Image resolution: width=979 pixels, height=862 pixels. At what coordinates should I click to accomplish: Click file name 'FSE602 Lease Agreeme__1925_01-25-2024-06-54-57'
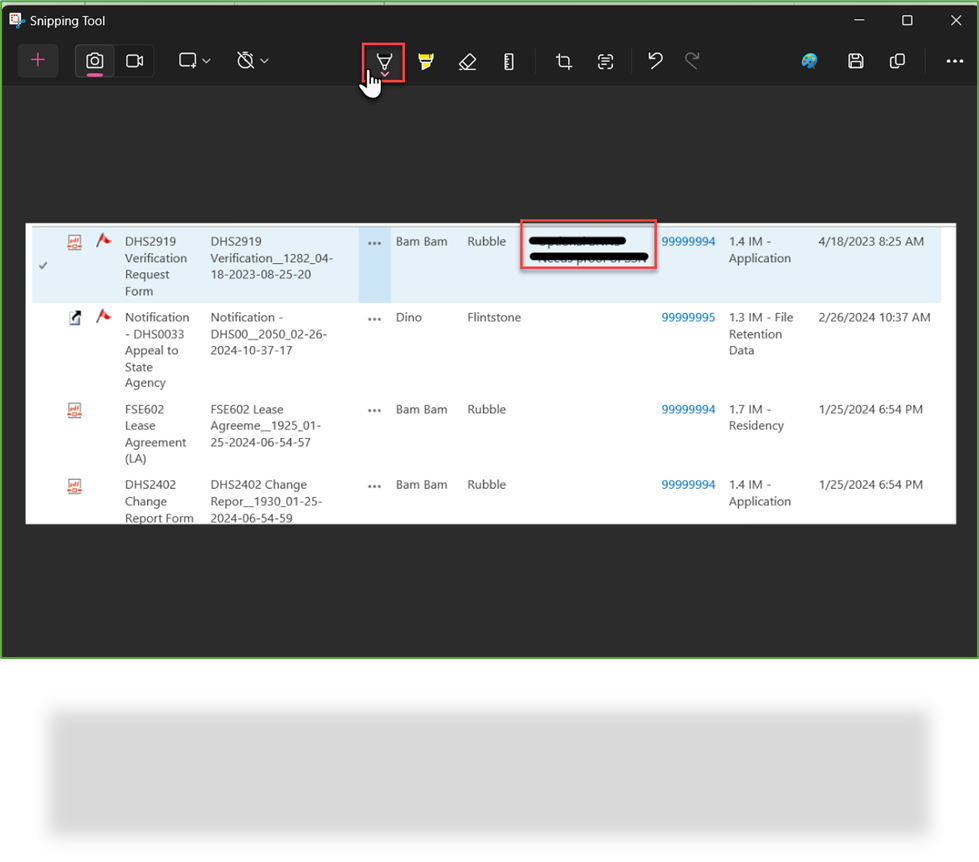265,426
